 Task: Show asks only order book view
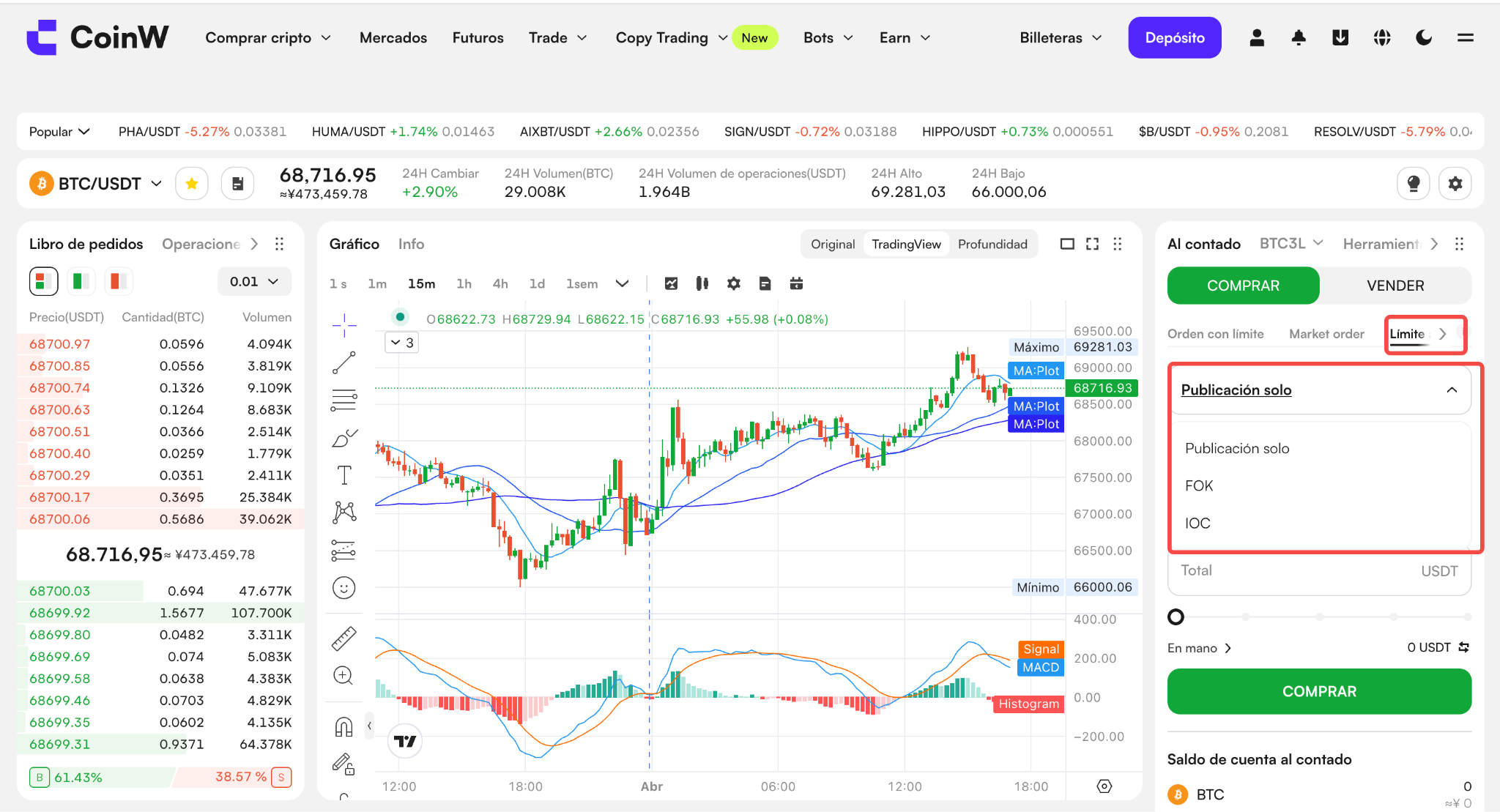coord(119,281)
